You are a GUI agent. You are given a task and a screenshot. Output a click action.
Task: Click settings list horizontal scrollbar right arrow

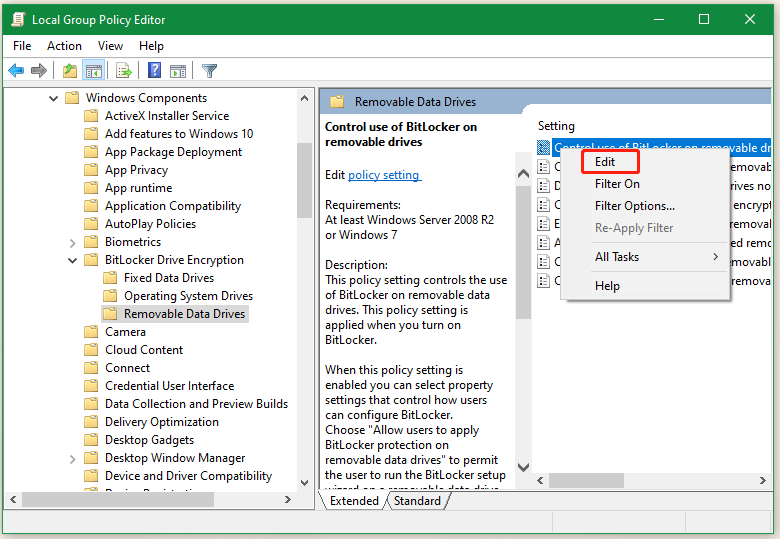(762, 480)
